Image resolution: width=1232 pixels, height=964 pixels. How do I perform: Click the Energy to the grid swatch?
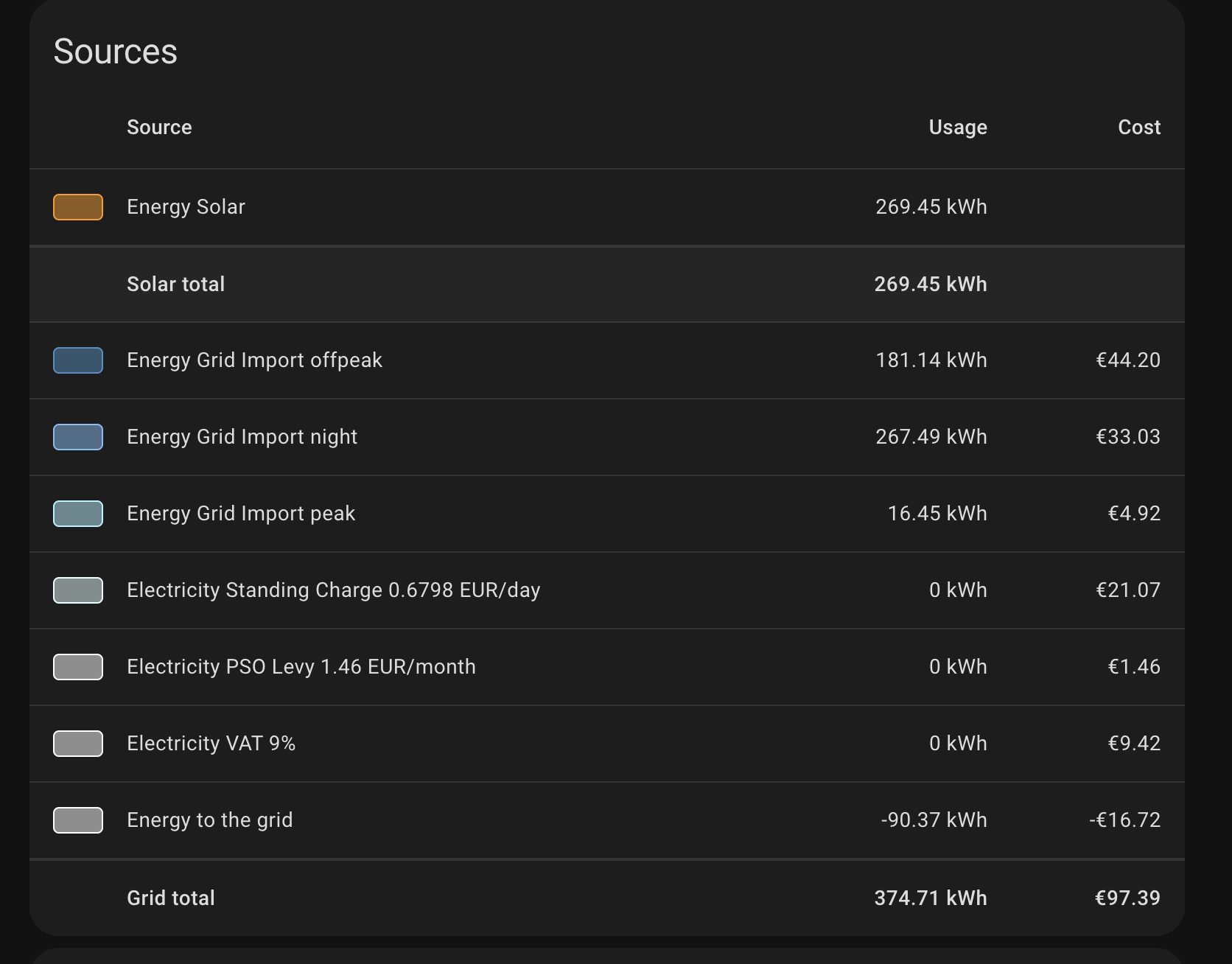click(78, 820)
